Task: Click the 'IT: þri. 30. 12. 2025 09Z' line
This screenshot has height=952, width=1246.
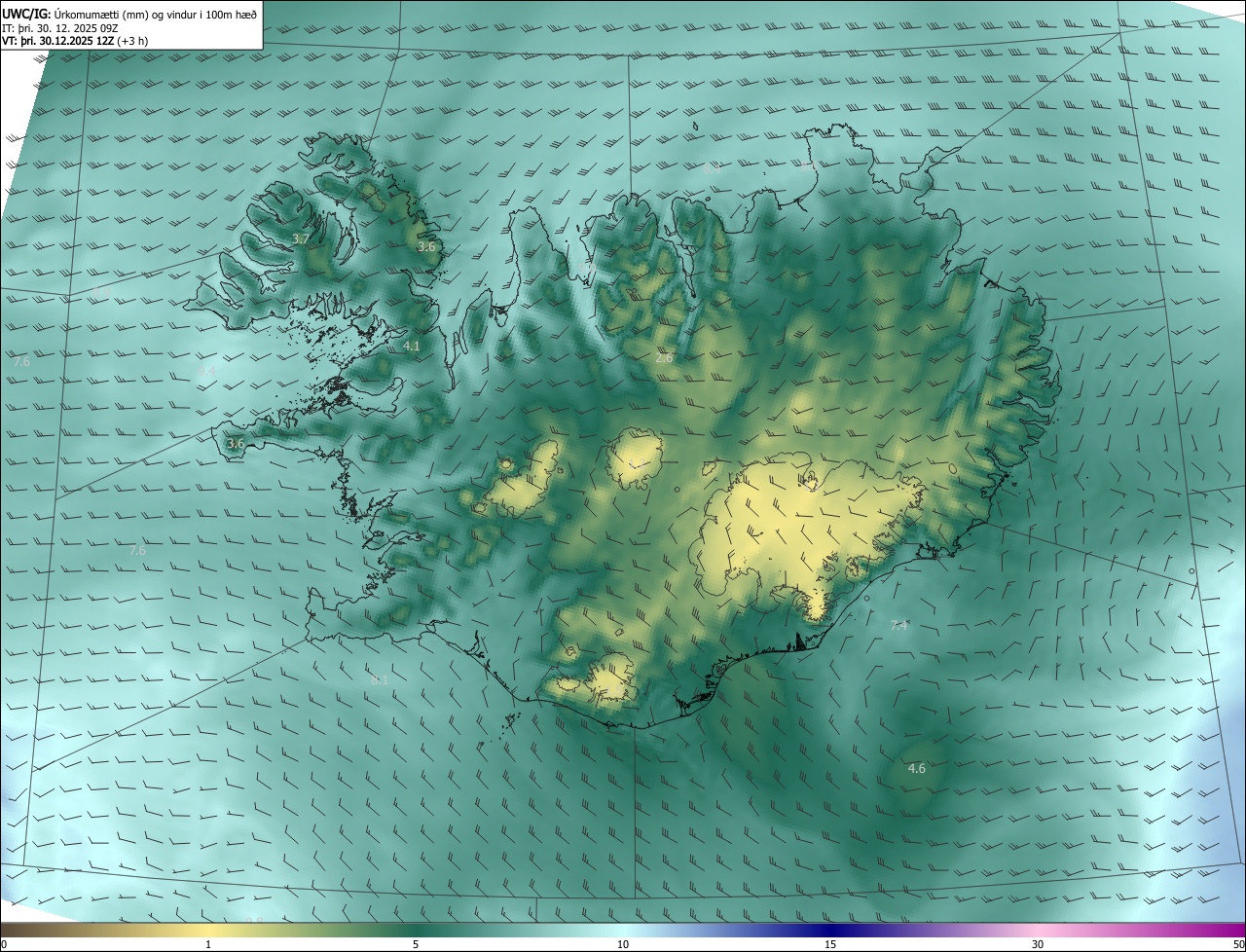Action: [x=62, y=28]
